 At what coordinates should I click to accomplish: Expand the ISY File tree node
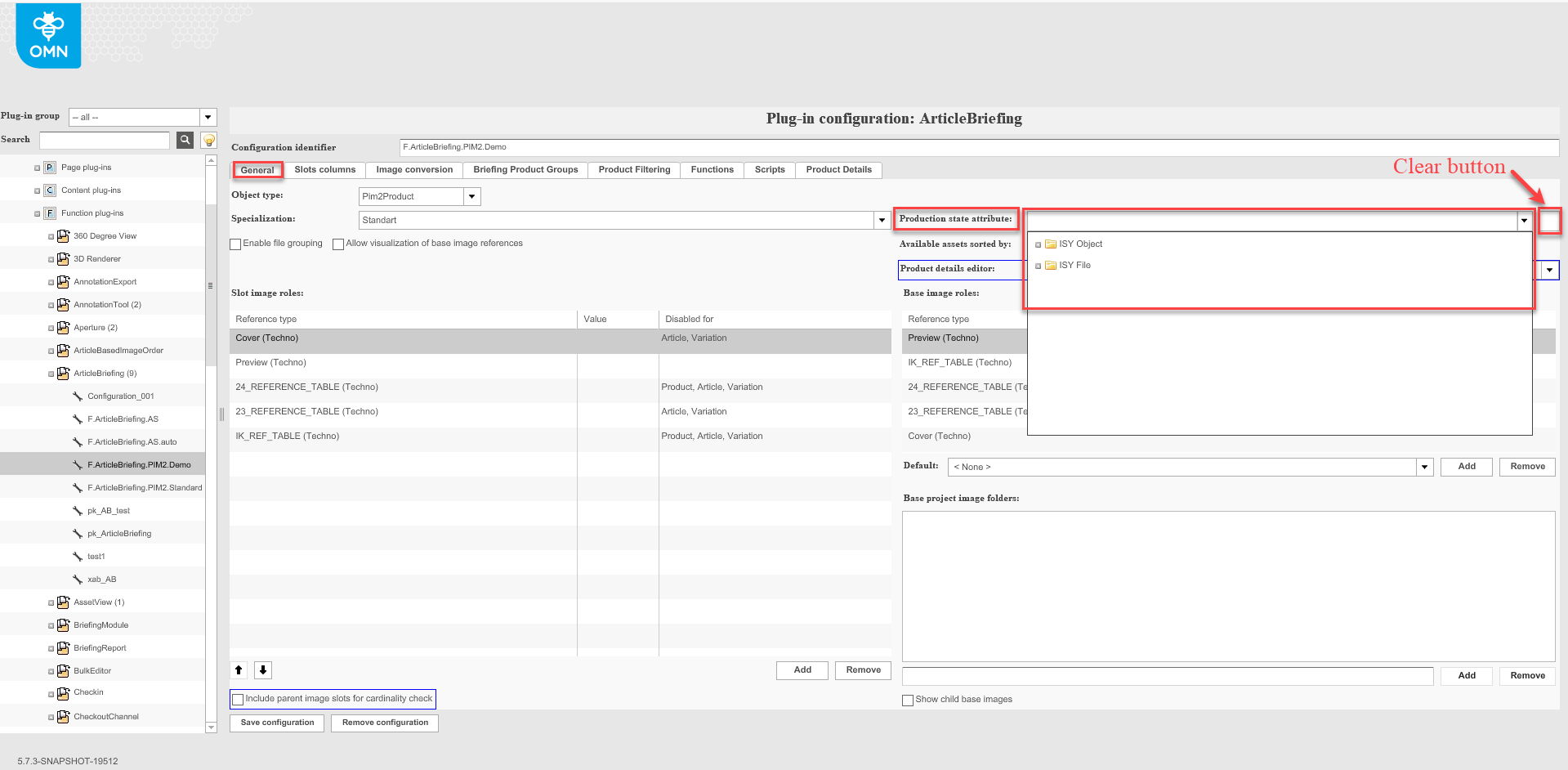[1038, 265]
